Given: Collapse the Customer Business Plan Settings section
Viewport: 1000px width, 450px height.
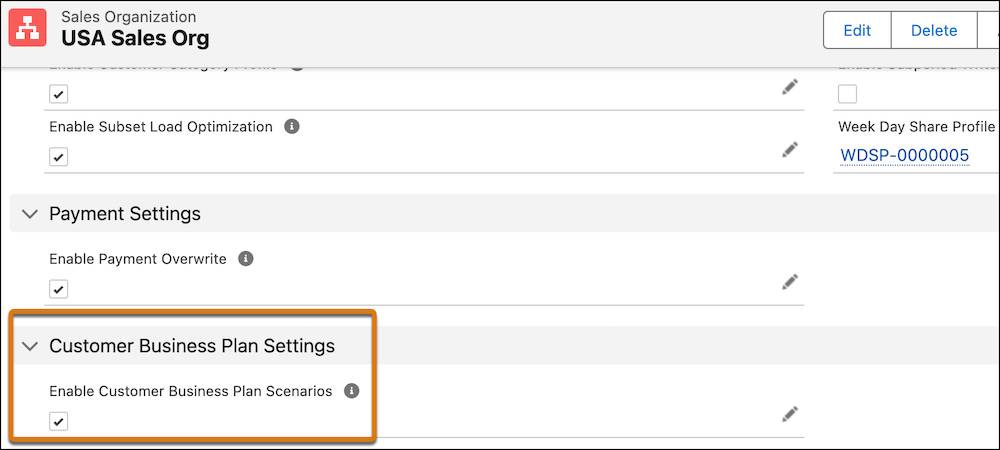Looking at the screenshot, I should point(30,346).
